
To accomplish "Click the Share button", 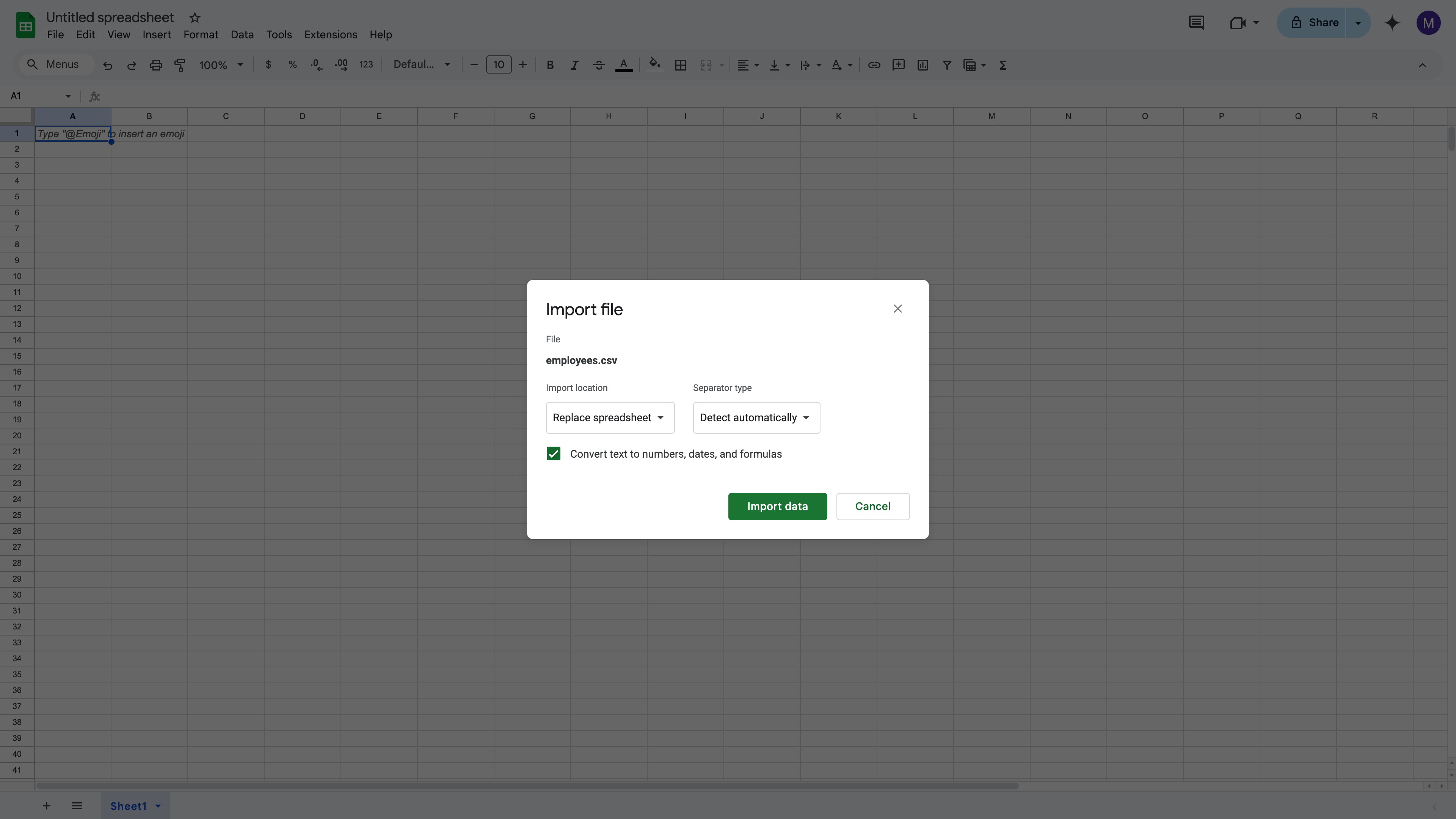I will 1312,23.
